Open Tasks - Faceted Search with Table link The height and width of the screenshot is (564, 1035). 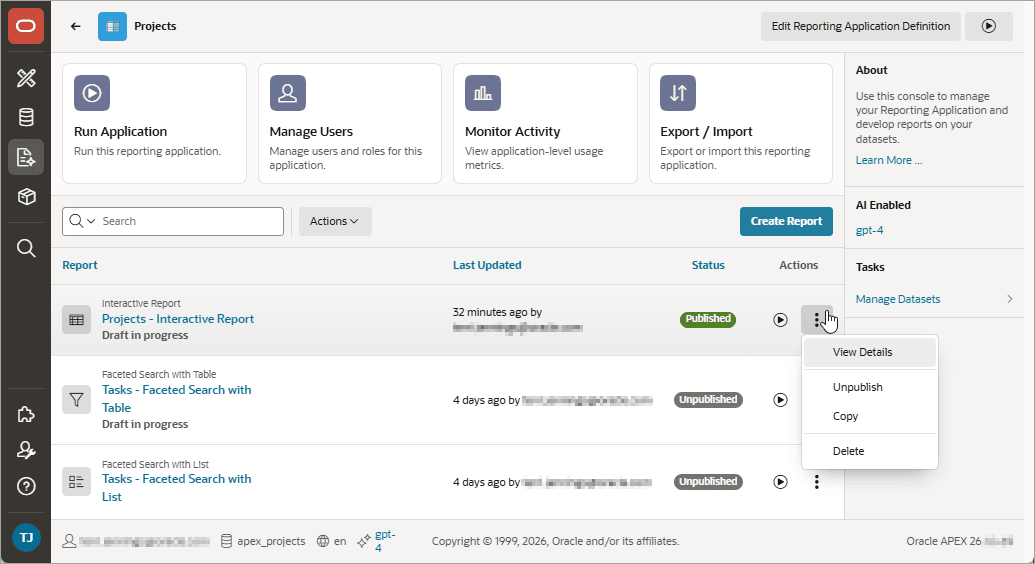point(176,399)
